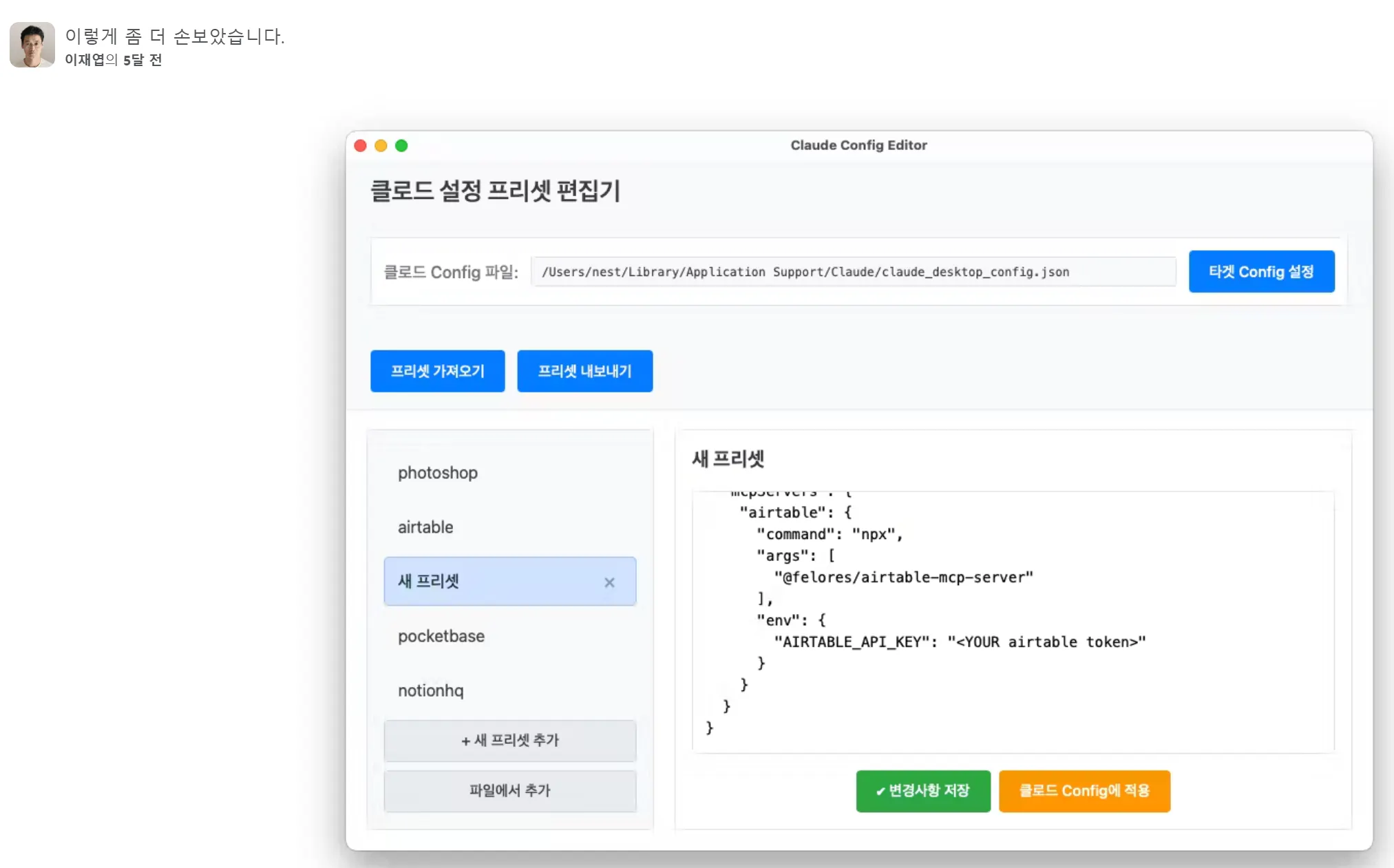Click the 새 프리셋 heading above editor

click(x=728, y=459)
